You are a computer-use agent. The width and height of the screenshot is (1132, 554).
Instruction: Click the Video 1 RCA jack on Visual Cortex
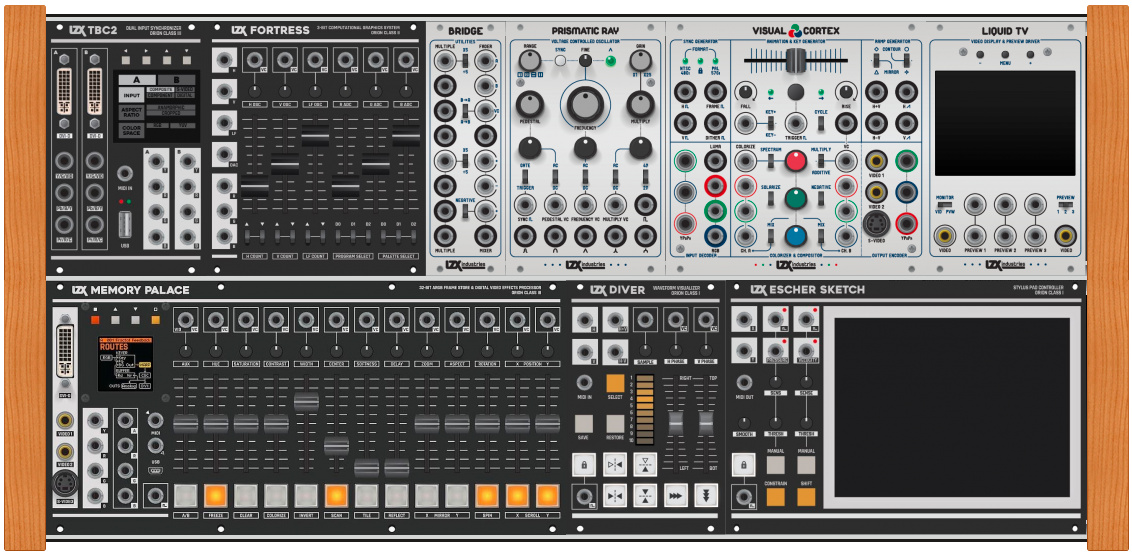pos(876,160)
